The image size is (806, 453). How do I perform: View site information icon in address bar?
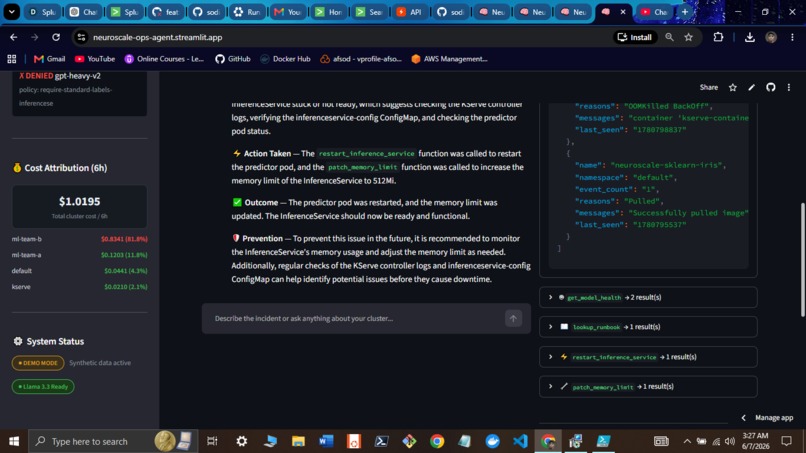[81, 37]
